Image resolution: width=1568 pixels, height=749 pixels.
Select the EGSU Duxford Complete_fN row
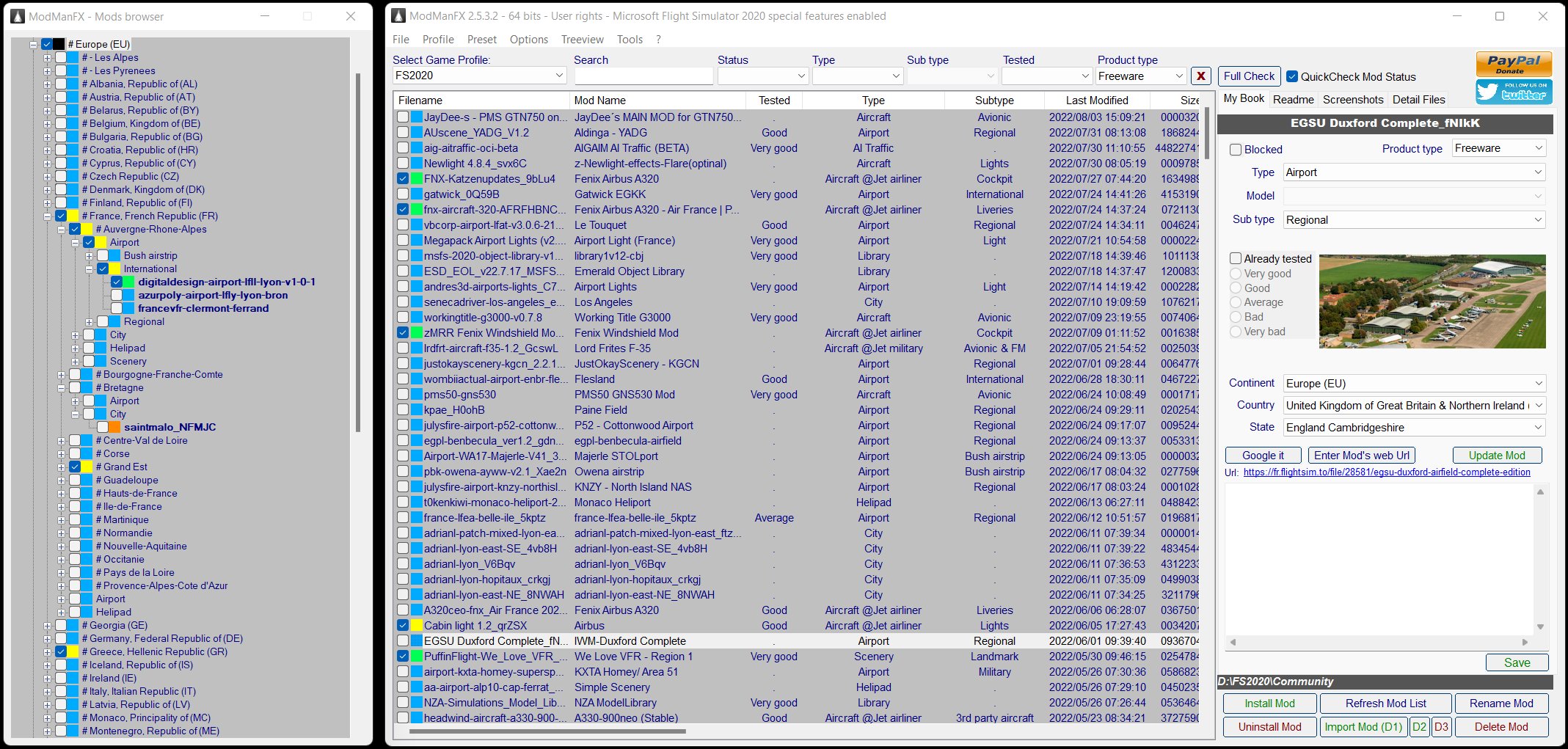point(798,640)
